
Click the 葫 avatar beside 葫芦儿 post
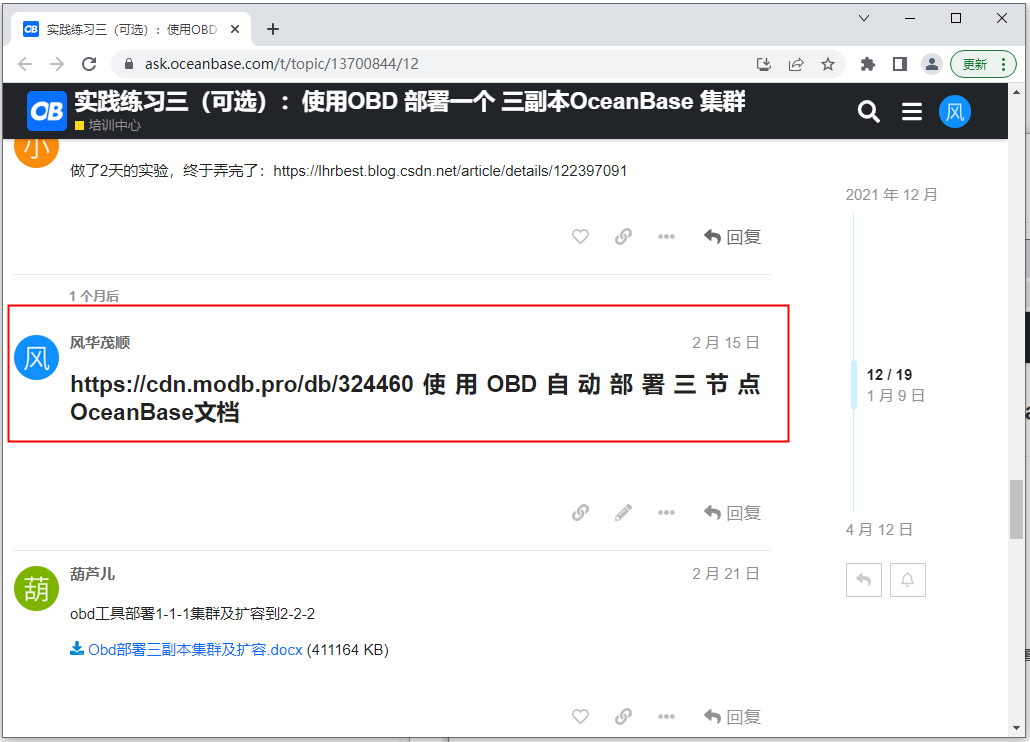(x=37, y=588)
